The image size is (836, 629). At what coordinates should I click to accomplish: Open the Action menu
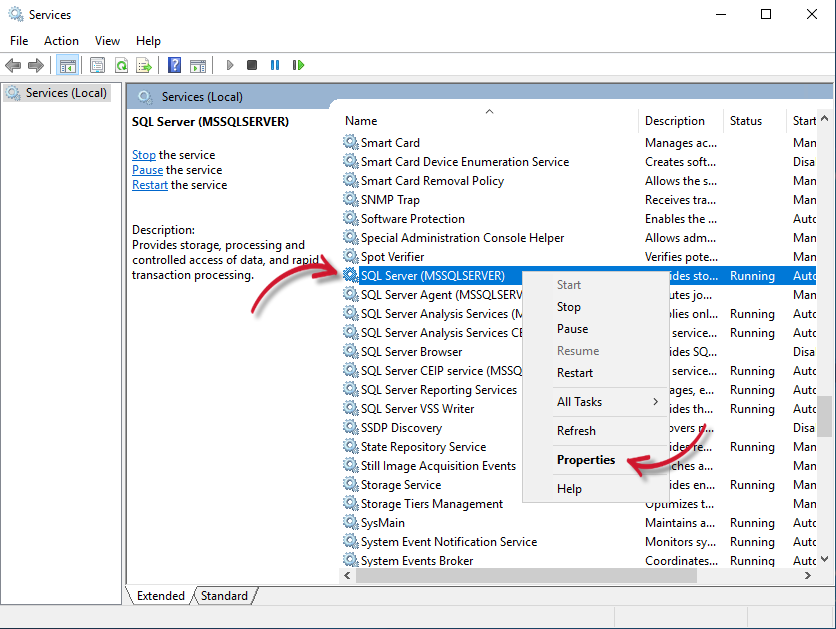61,41
